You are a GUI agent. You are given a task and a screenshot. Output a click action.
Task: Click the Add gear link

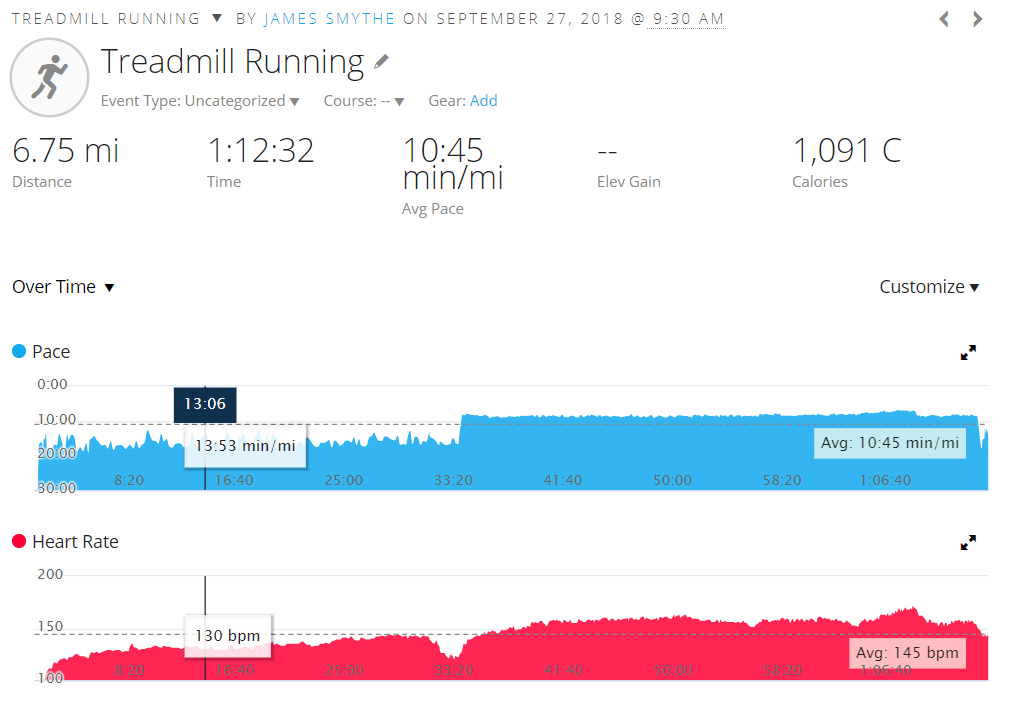tap(484, 101)
